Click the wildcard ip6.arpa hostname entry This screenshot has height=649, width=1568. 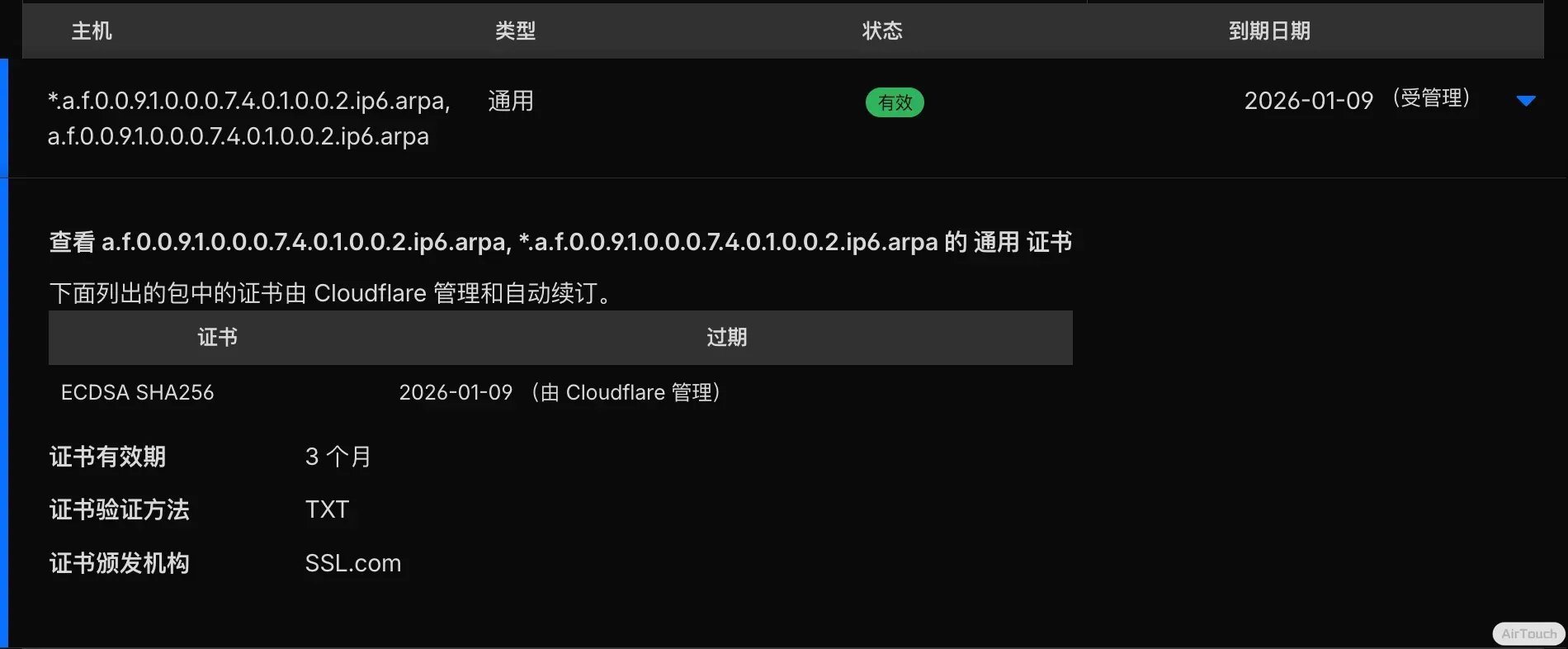(x=249, y=101)
